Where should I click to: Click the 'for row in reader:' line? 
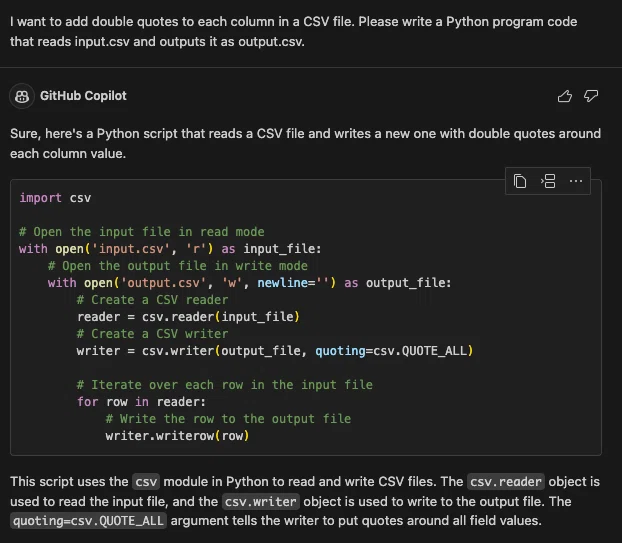tap(141, 402)
